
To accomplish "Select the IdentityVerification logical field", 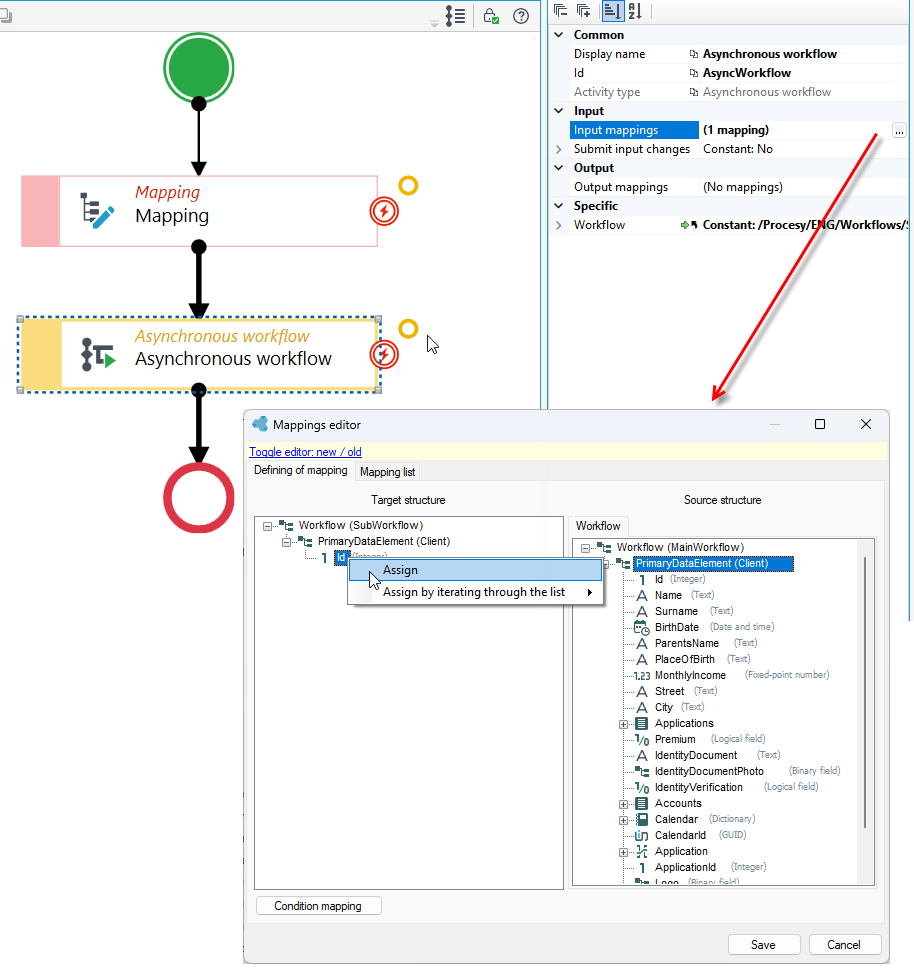I will 698,787.
